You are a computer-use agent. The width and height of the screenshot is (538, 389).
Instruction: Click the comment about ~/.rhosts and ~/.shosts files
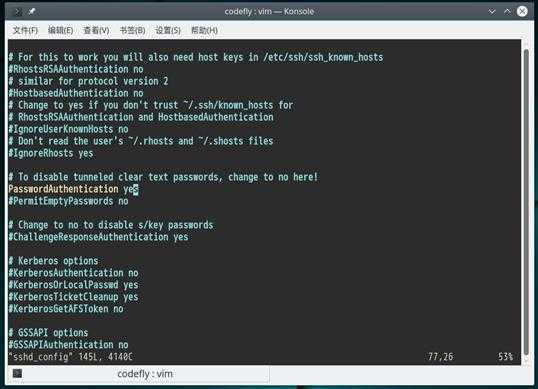pos(141,141)
